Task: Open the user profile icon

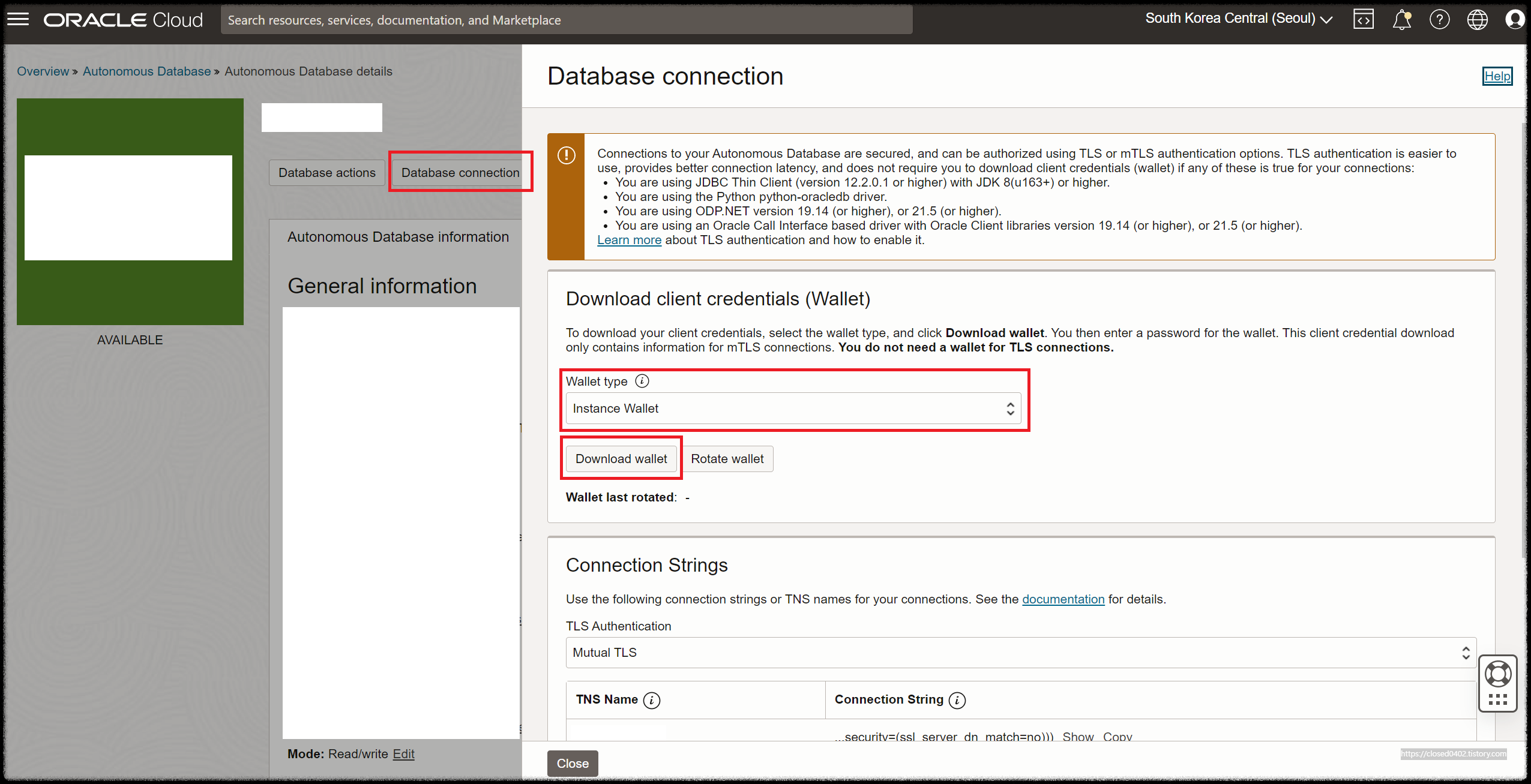Action: pos(1514,19)
